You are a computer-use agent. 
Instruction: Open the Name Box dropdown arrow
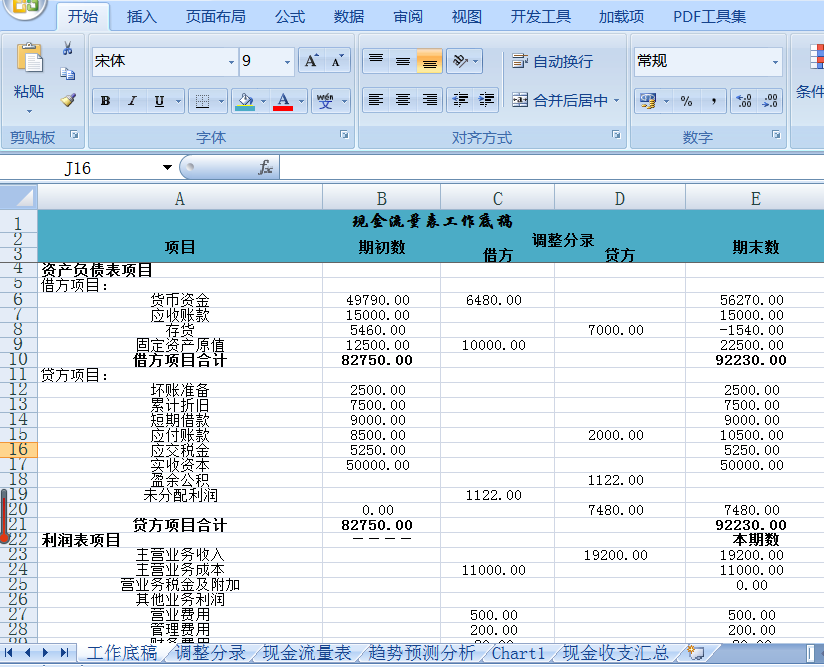167,168
